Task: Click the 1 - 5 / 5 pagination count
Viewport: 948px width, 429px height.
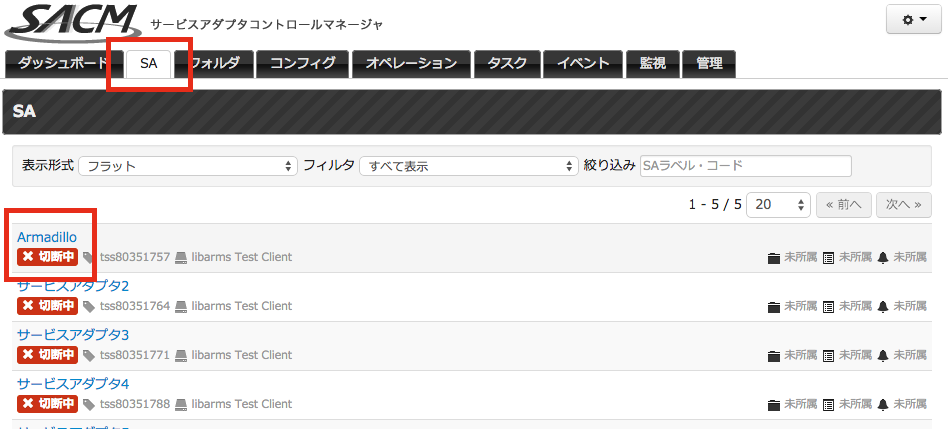Action: coord(715,205)
